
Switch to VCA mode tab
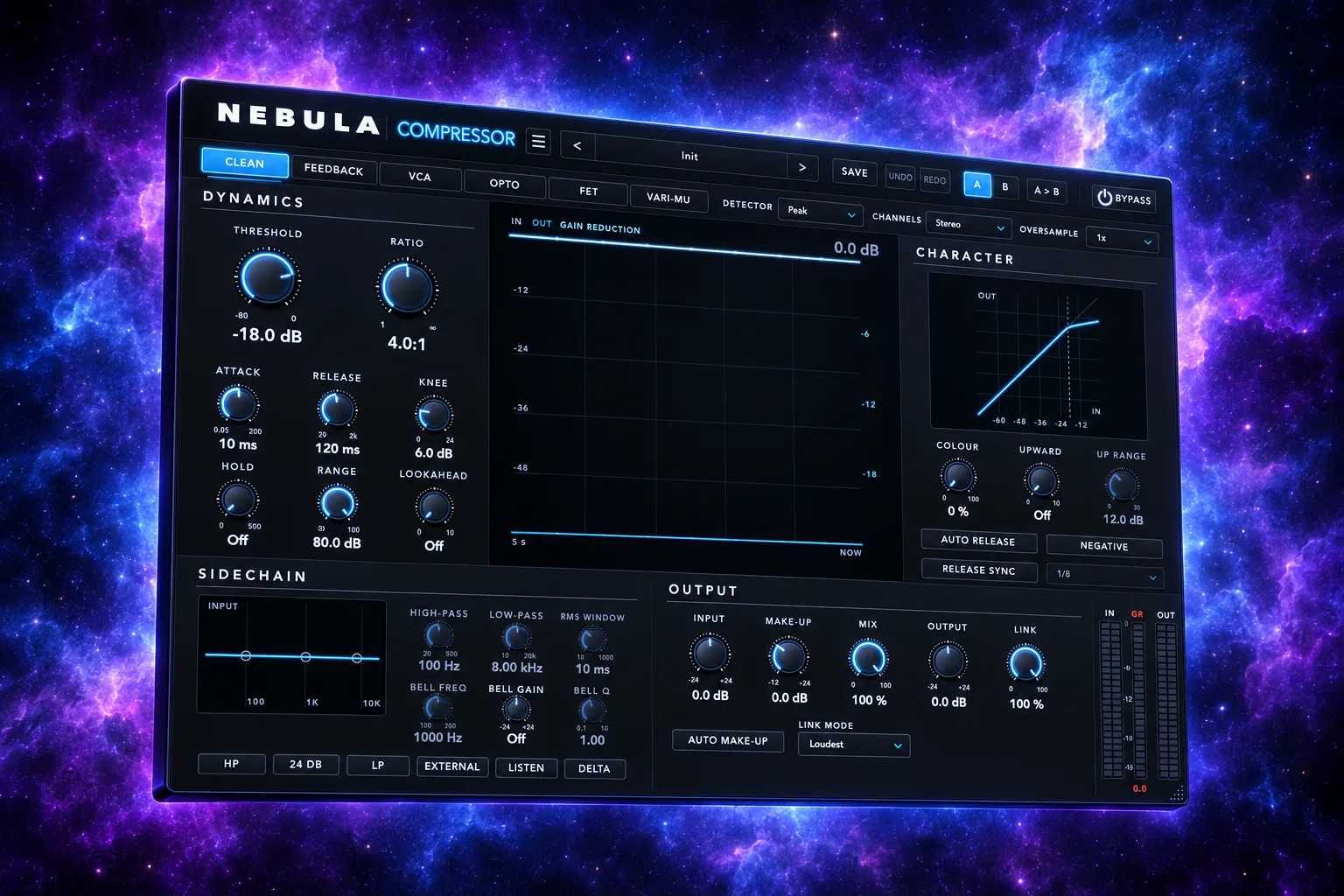(420, 177)
